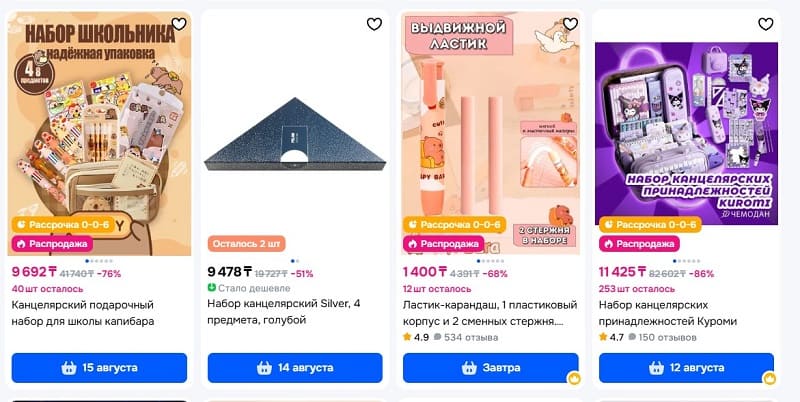Click the crown badge on Kuromi card
Viewport: 800px width, 402px height.
tap(769, 379)
